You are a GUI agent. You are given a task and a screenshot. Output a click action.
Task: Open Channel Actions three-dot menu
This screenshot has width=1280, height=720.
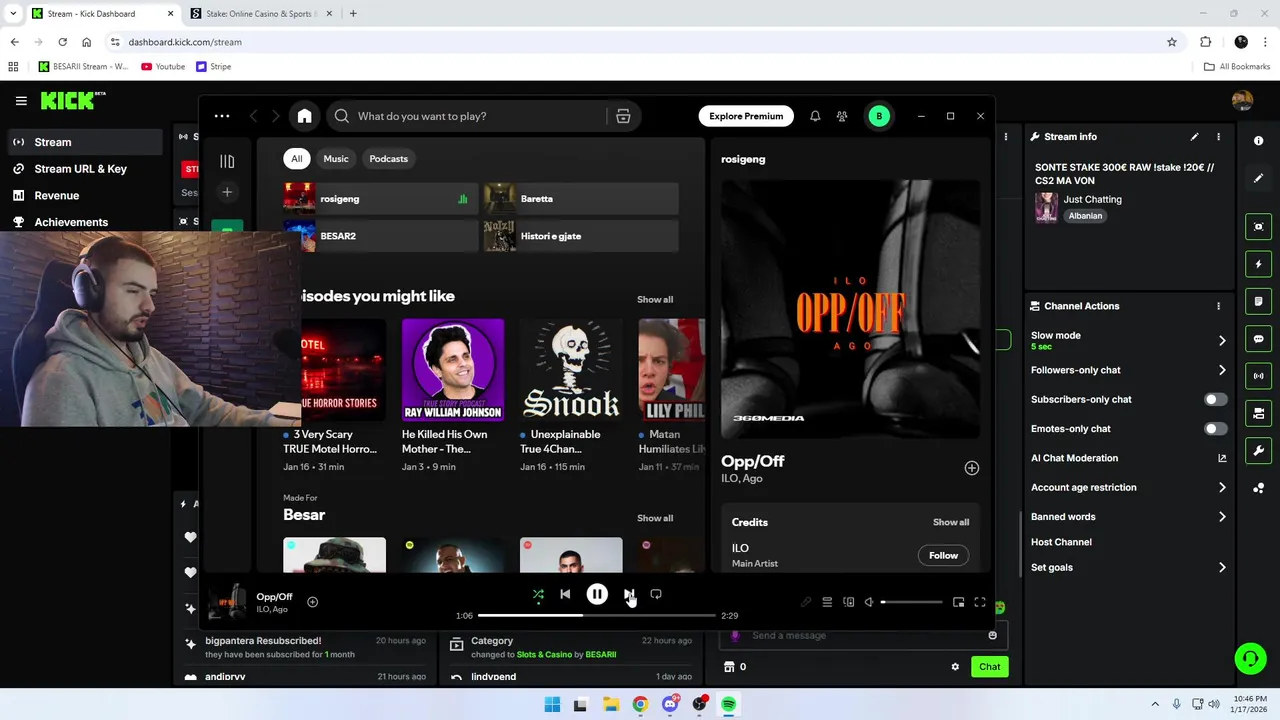(x=1218, y=306)
